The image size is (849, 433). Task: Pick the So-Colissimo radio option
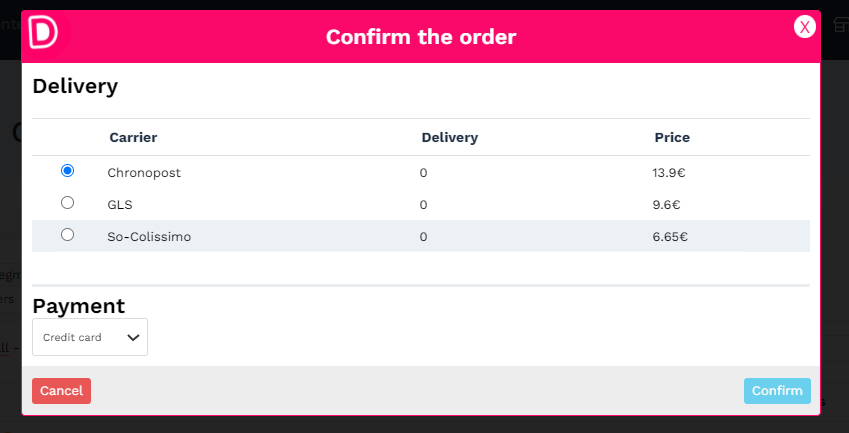click(x=67, y=234)
